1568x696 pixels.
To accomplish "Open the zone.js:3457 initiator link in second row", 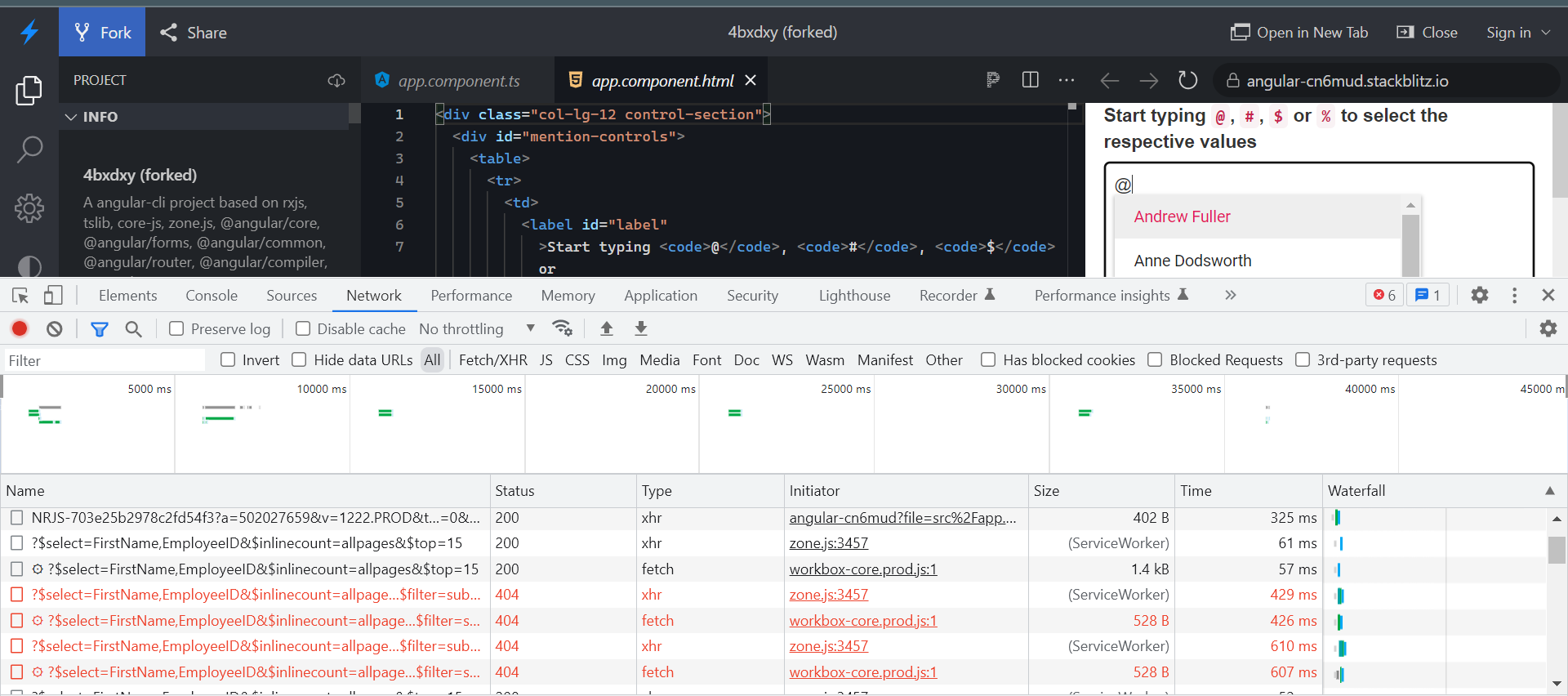I will pos(828,543).
